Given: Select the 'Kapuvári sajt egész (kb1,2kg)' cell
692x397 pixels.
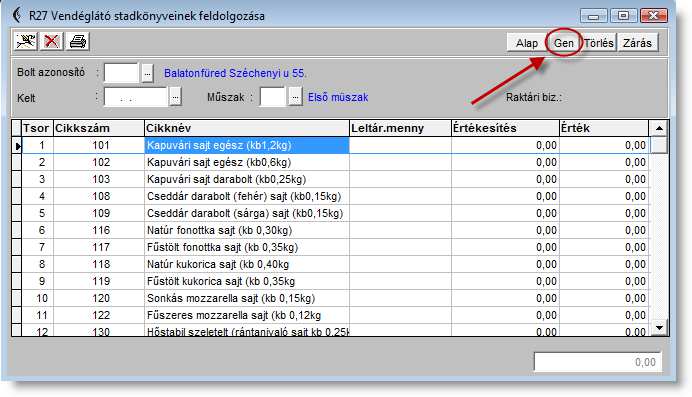Looking at the screenshot, I should coord(247,145).
